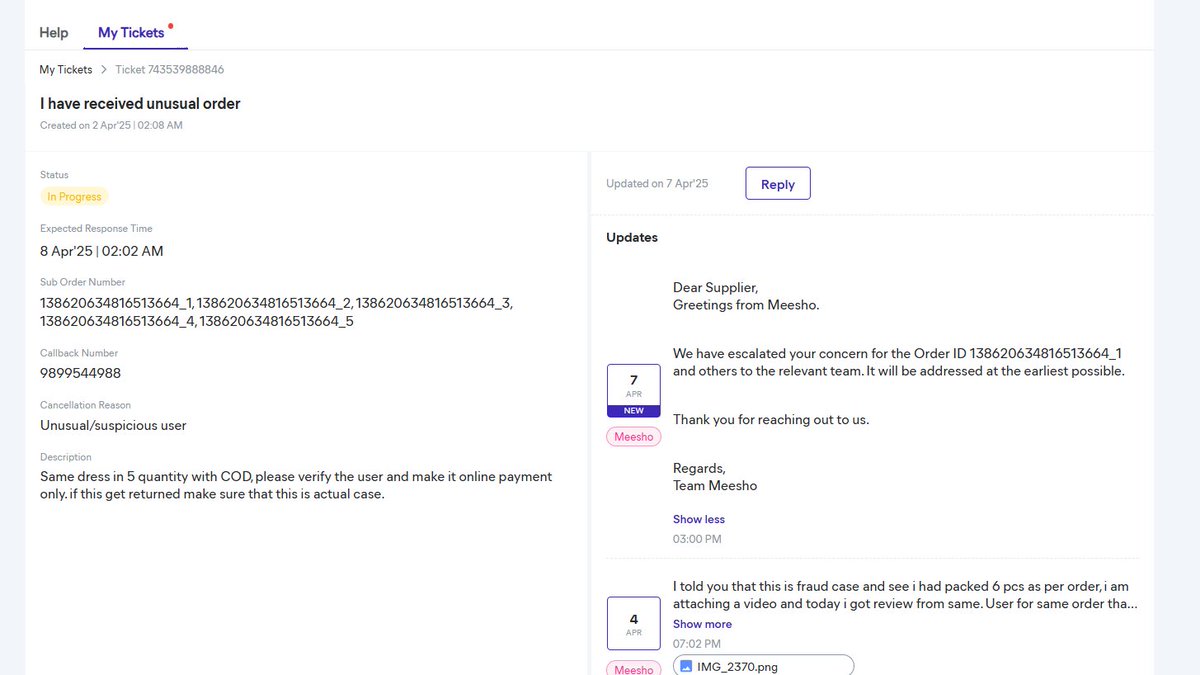Expand the 4 Apr message with Show more

[x=703, y=624]
